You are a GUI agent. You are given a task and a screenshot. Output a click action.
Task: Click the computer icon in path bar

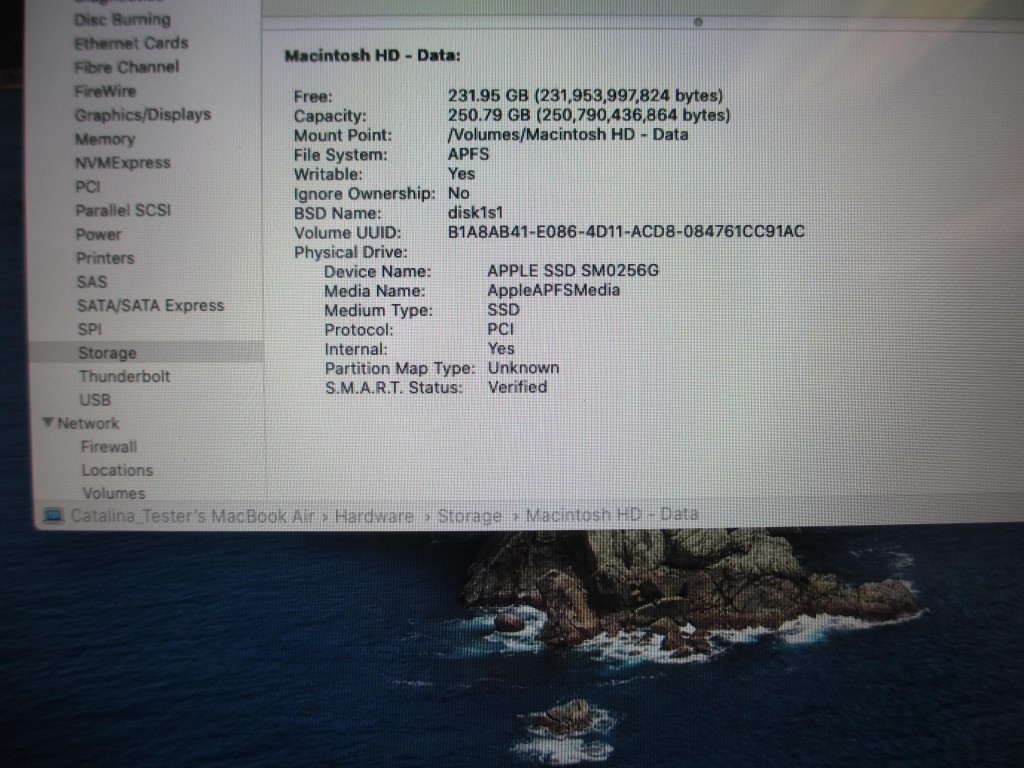tap(54, 516)
